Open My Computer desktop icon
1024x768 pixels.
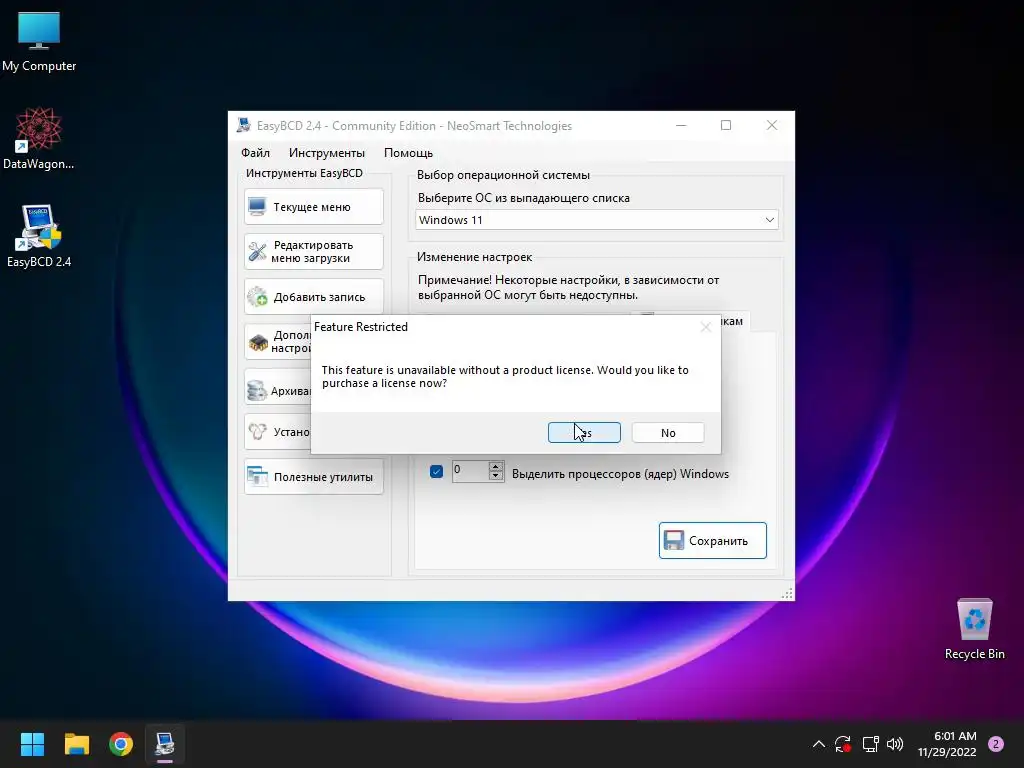tap(39, 42)
